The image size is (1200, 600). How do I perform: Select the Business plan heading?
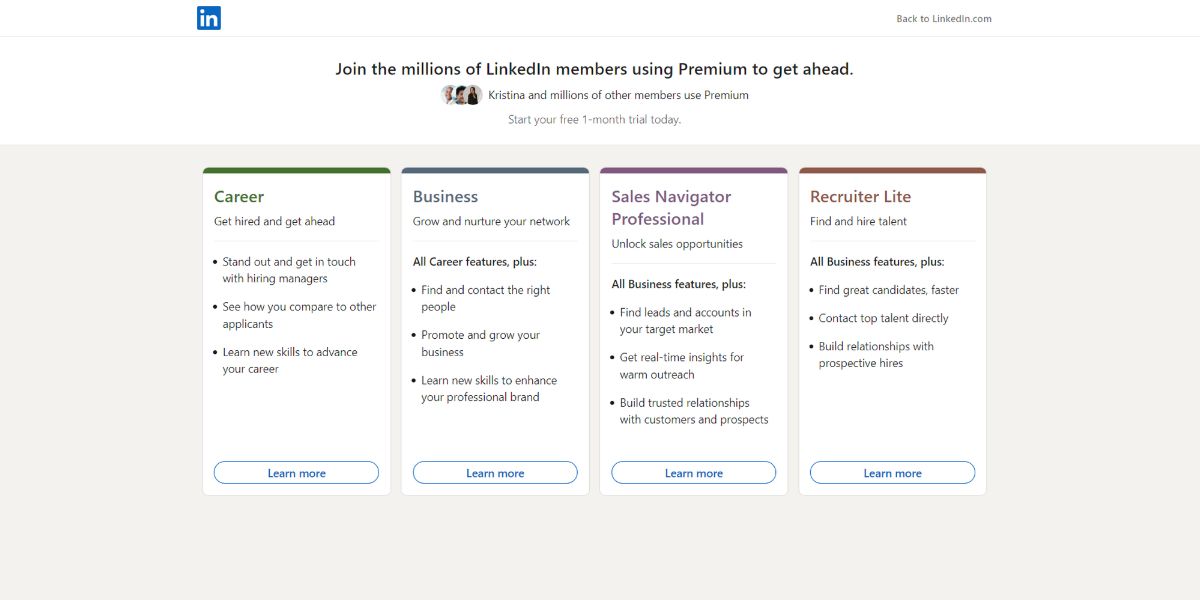click(x=445, y=197)
